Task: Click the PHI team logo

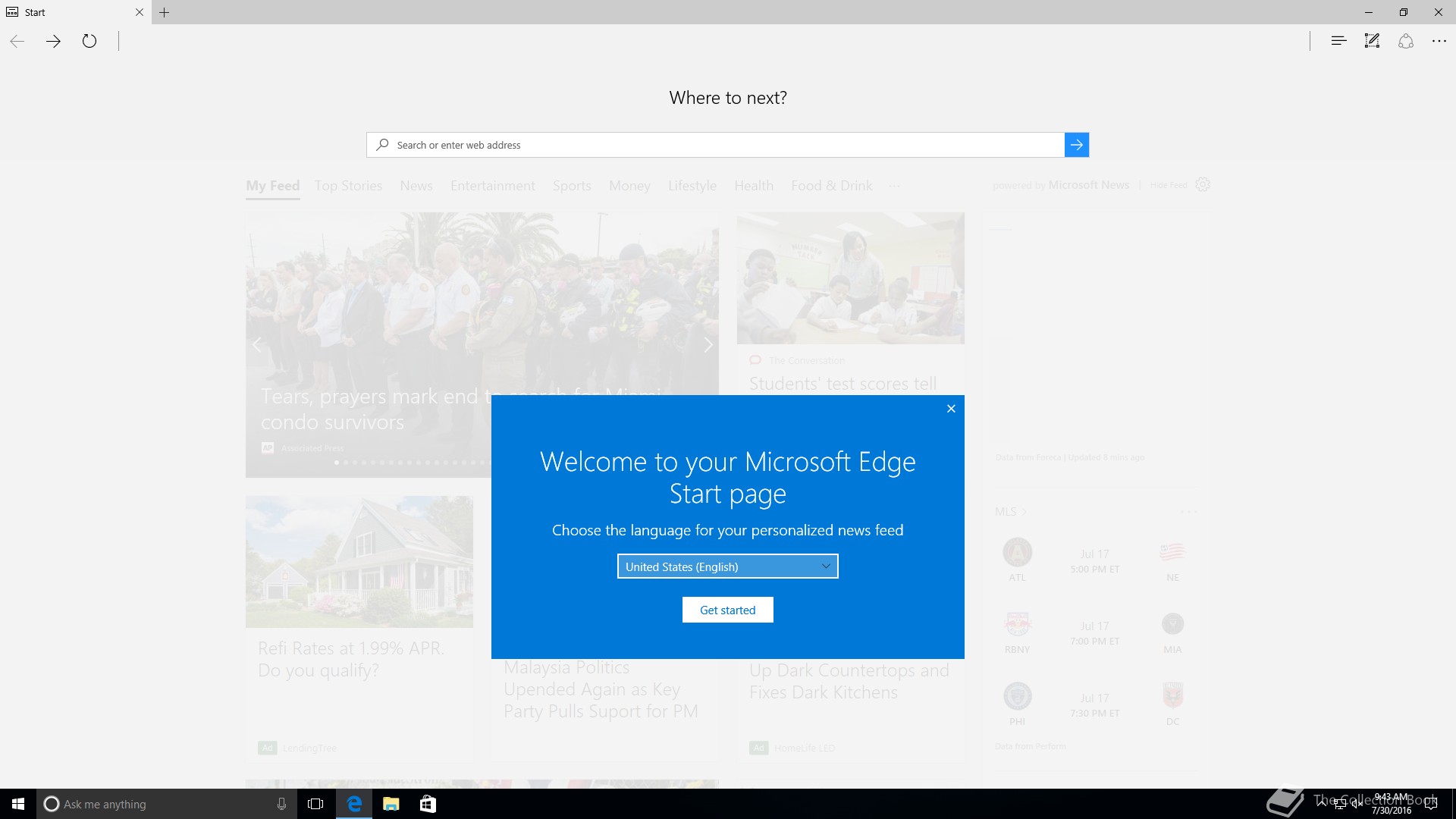Action: [1018, 696]
